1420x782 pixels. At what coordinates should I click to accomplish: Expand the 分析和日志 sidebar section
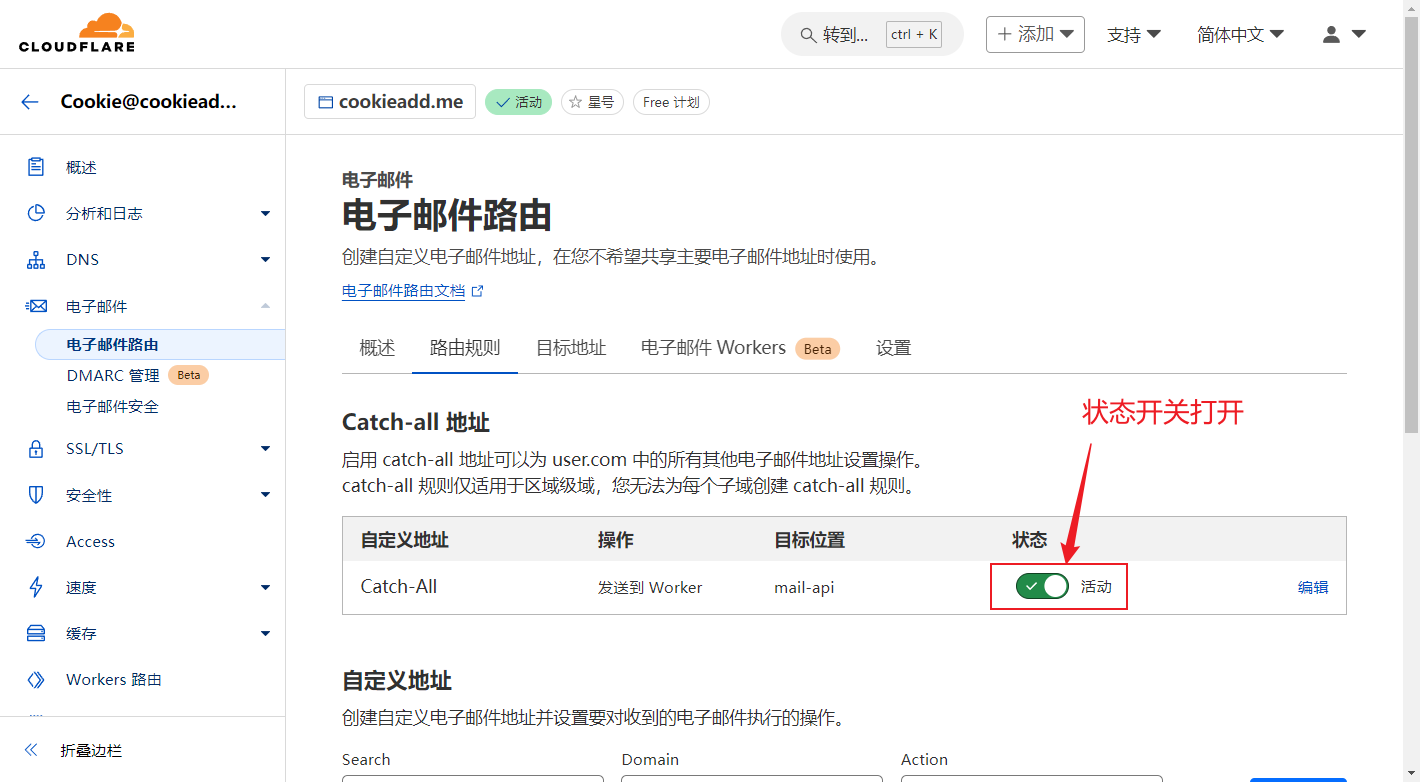[265, 213]
